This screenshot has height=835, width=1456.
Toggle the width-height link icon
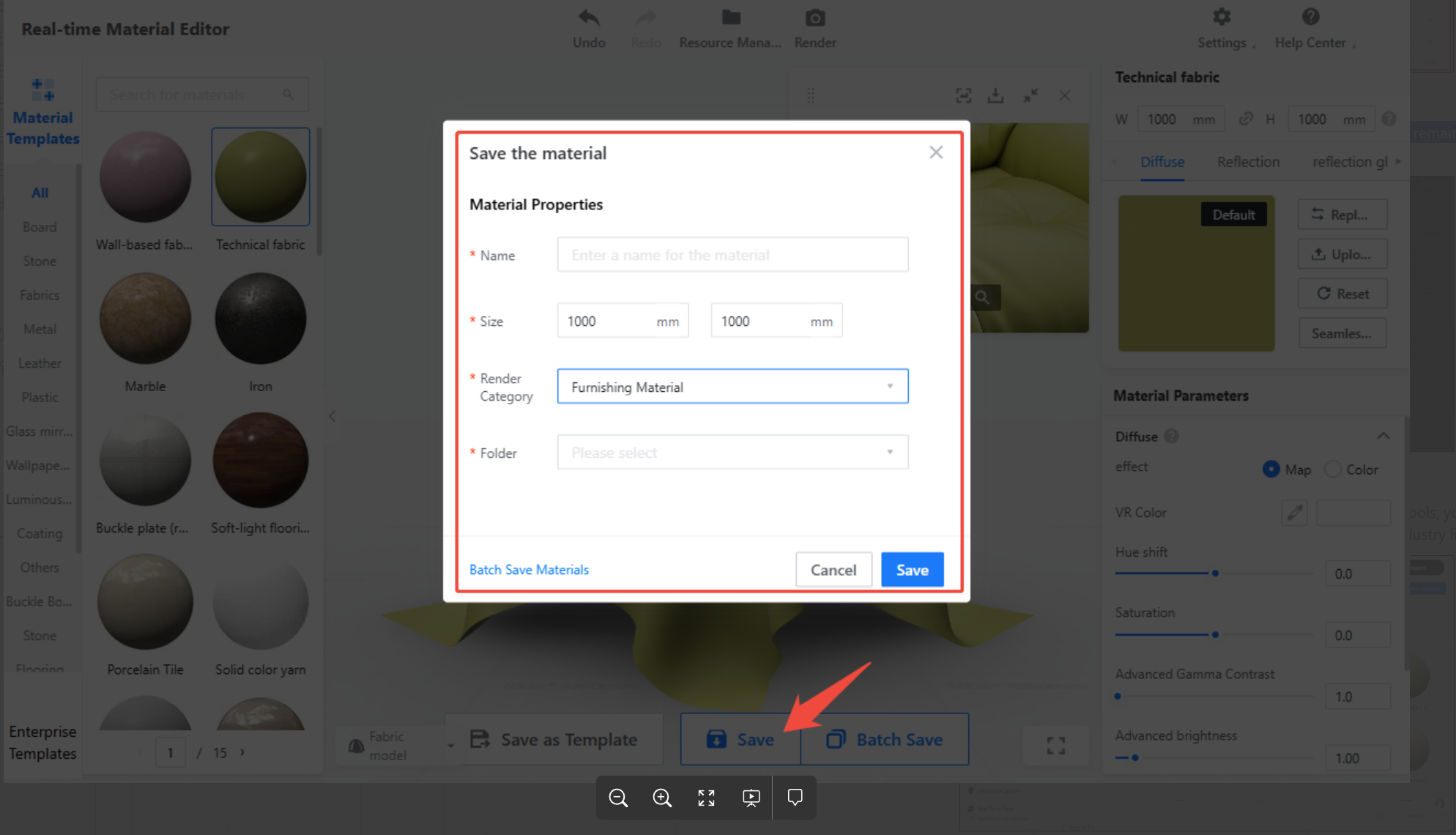click(x=1245, y=119)
